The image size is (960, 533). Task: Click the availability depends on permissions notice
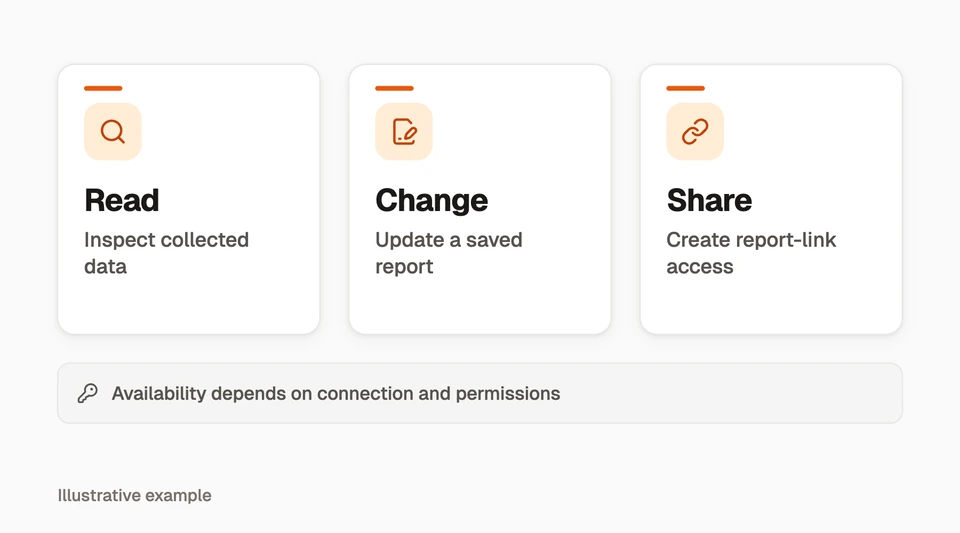point(480,393)
